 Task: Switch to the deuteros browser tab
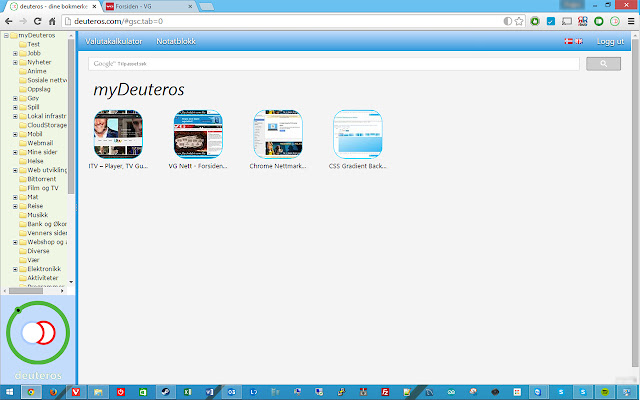(x=51, y=7)
